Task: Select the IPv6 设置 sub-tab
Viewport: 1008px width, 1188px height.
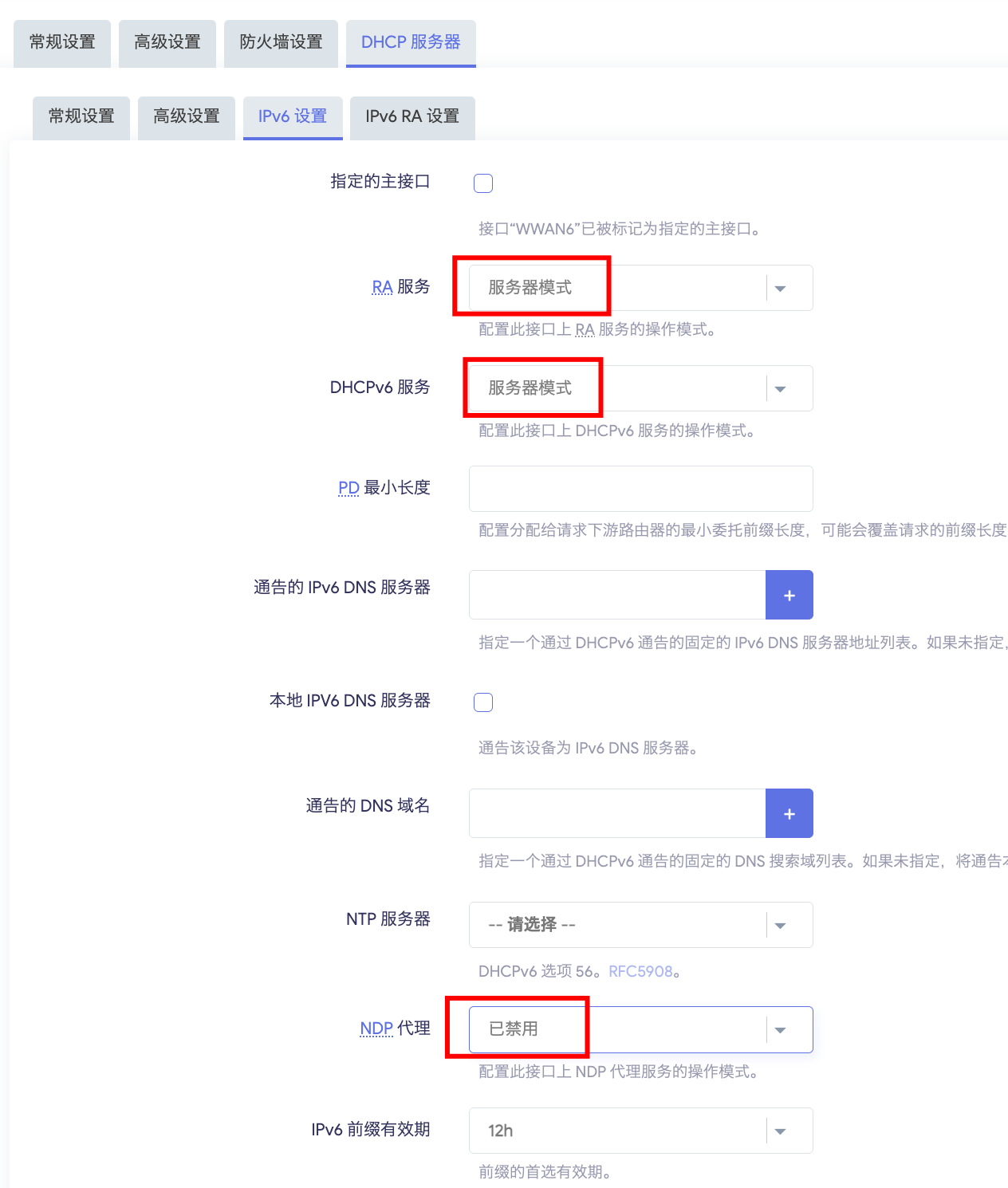Action: click(293, 116)
